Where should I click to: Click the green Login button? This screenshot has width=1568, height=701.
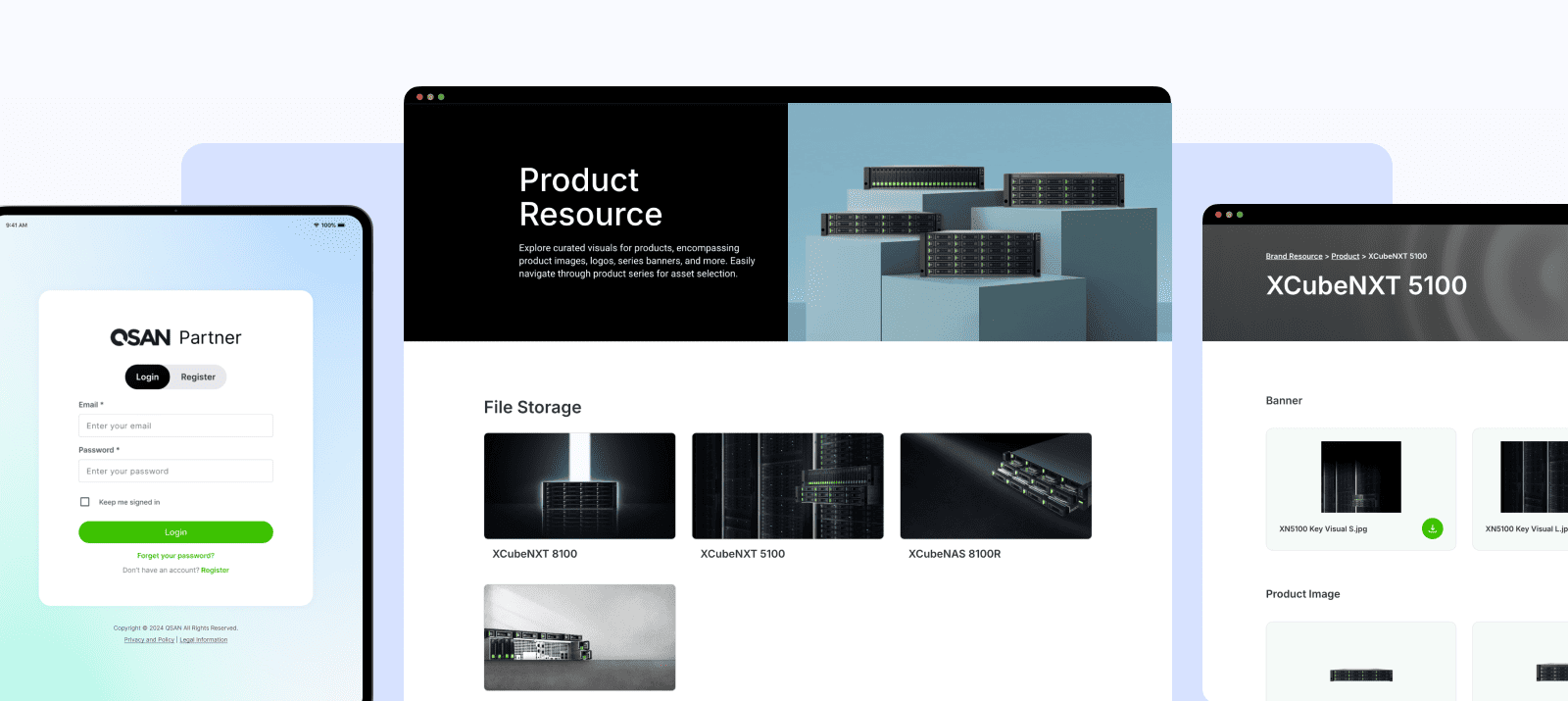(175, 532)
